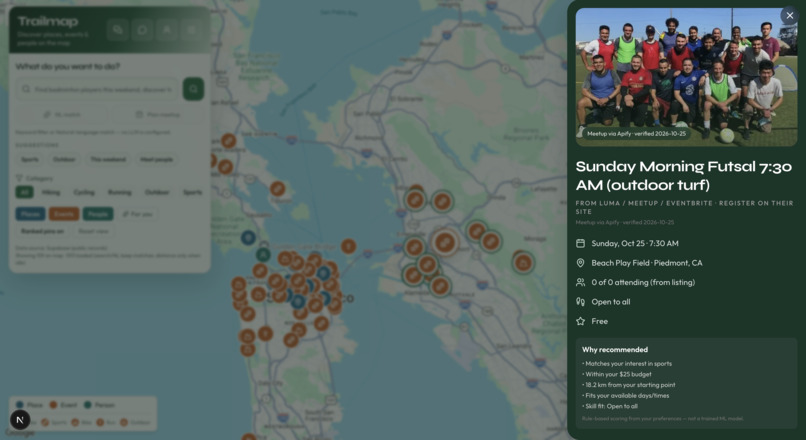The height and width of the screenshot is (440, 806).
Task: Choose the Sports suggestion chip
Action: coord(30,159)
